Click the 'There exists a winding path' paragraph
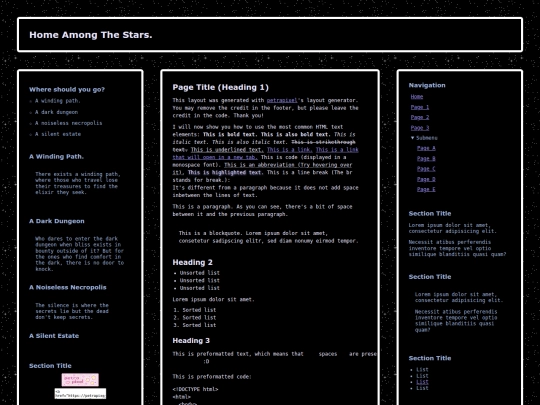Image resolution: width=540 pixels, height=405 pixels. point(77,183)
